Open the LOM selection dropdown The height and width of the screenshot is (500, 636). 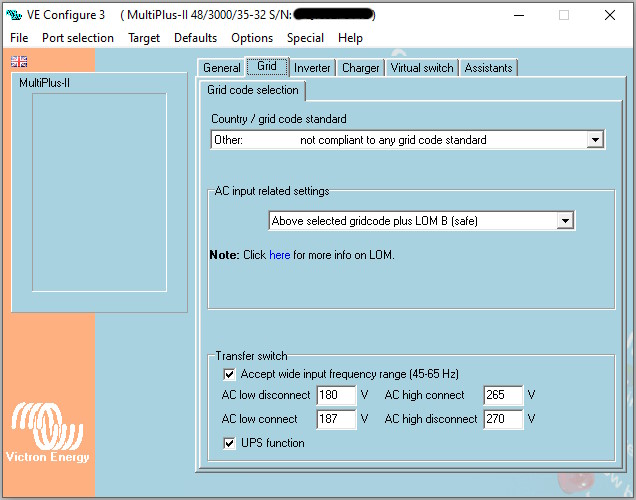(565, 221)
